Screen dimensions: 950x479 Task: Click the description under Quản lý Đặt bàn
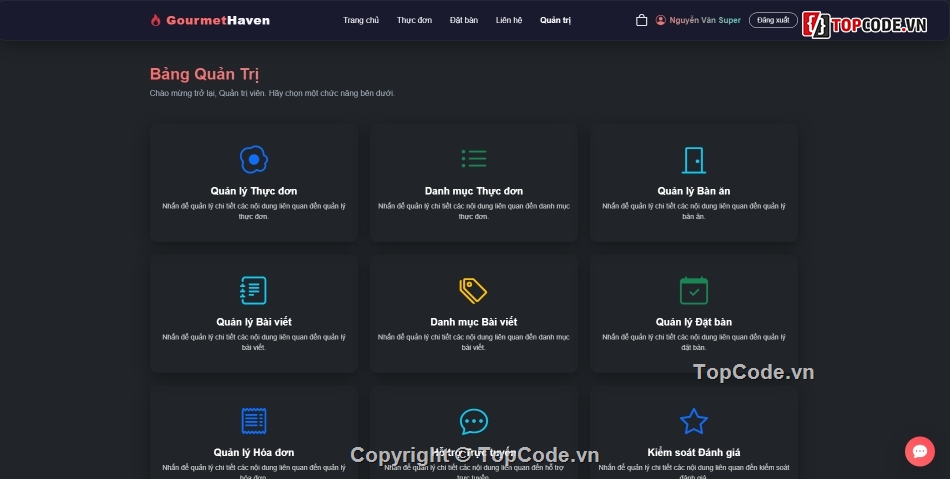(x=694, y=342)
